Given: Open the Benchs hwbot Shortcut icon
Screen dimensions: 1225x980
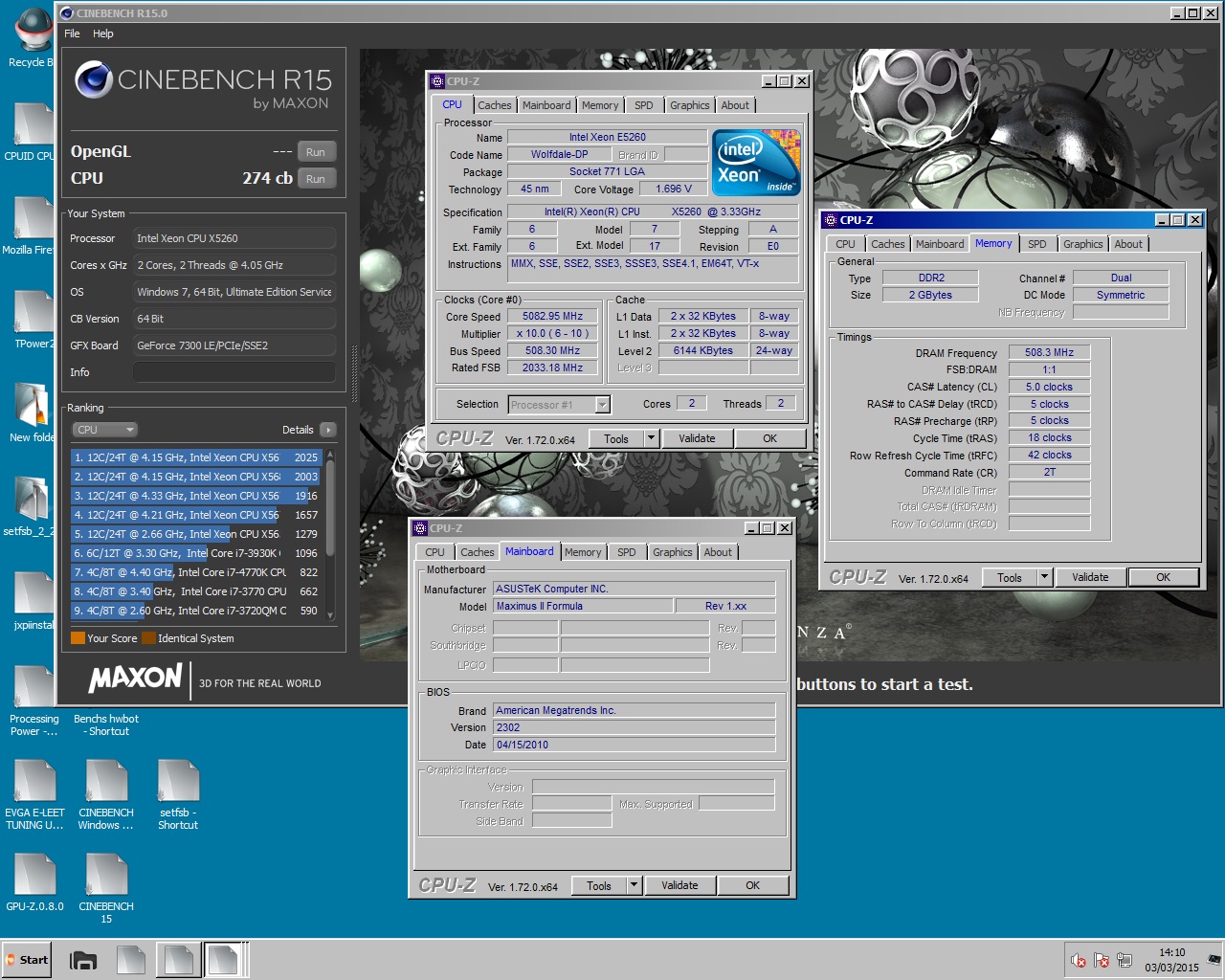Looking at the screenshot, I should (x=106, y=724).
